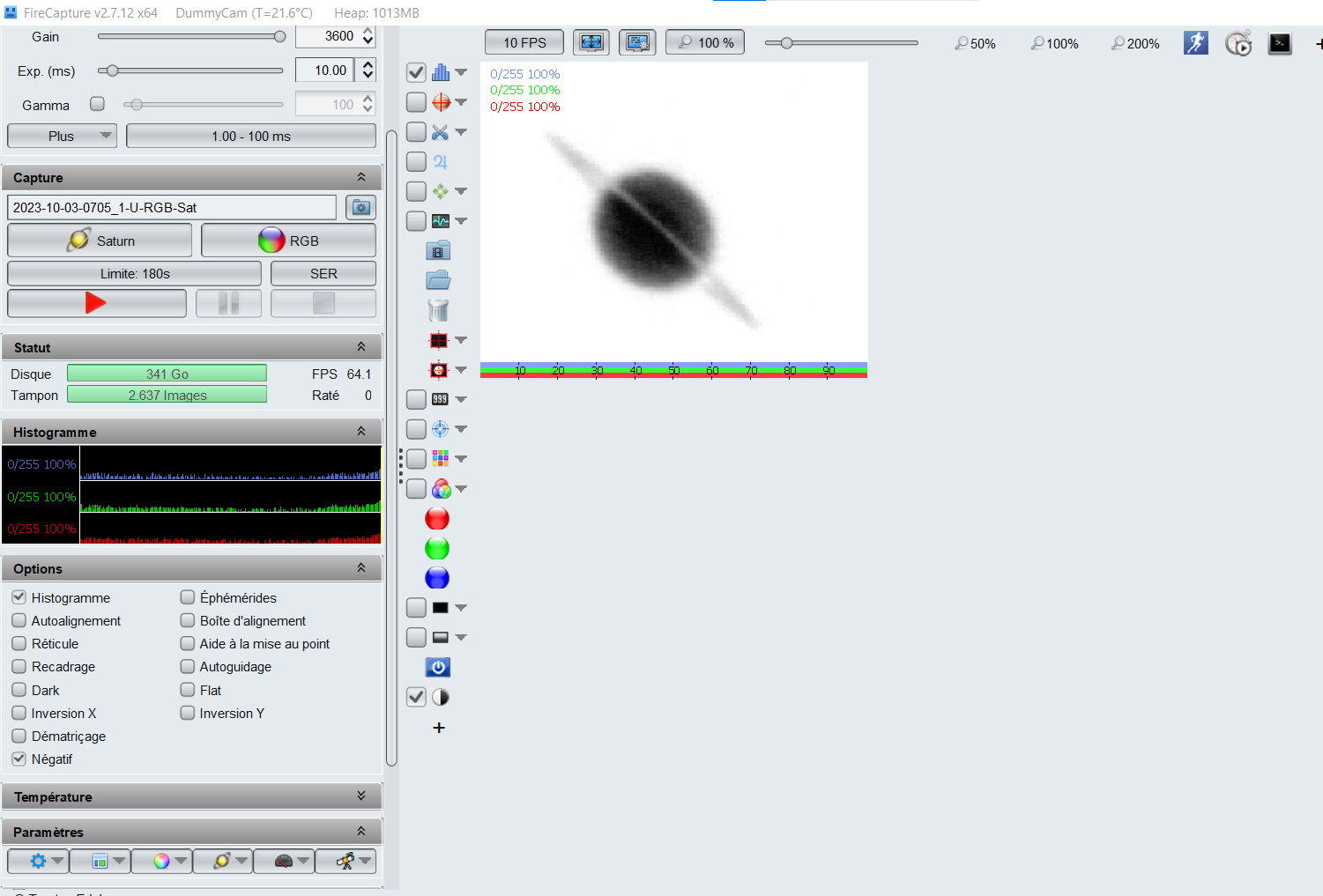Click the Gain value field showing 3600
The height and width of the screenshot is (896, 1323).
[328, 36]
